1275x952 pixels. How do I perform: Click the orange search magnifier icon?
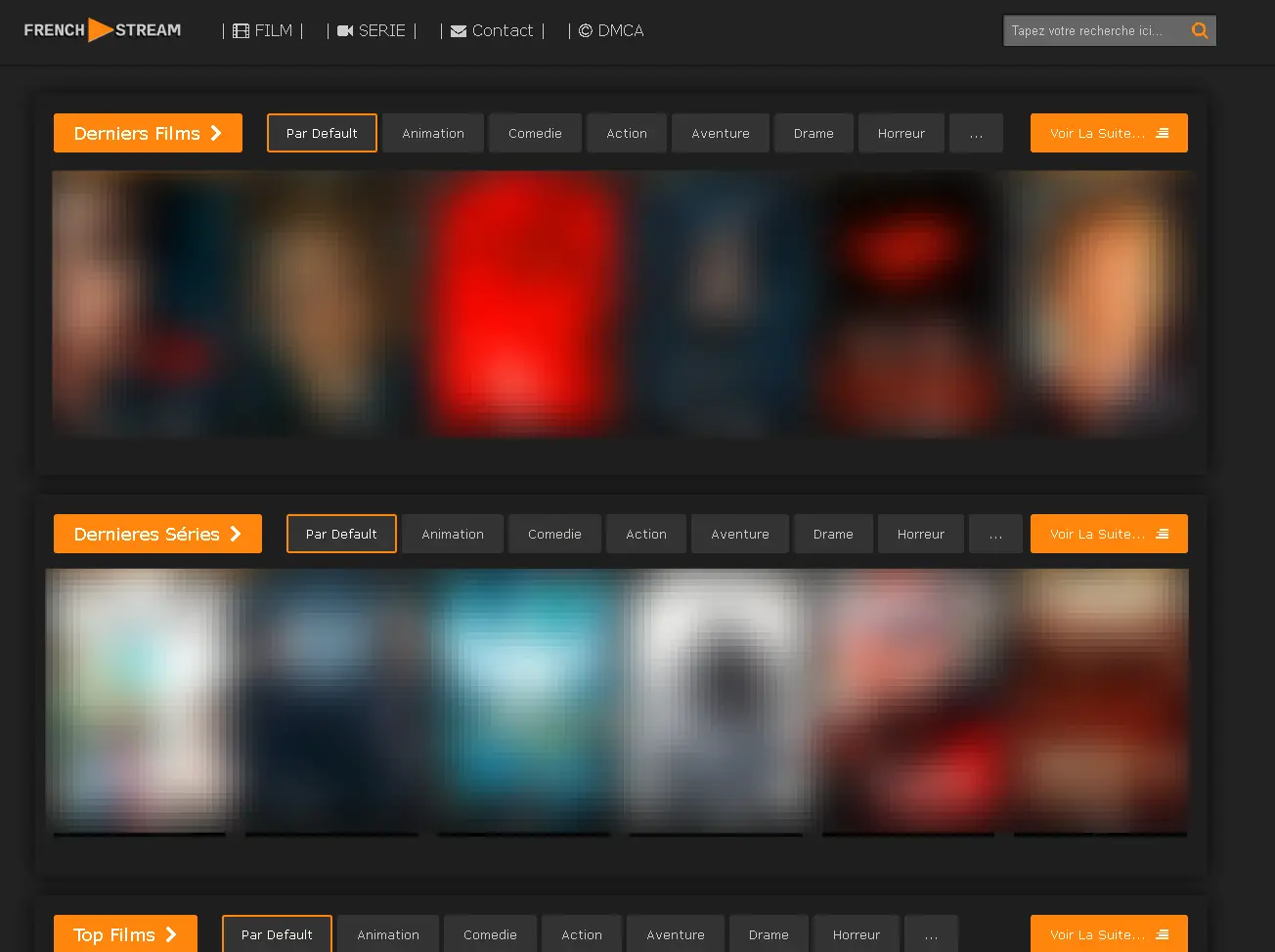point(1200,30)
